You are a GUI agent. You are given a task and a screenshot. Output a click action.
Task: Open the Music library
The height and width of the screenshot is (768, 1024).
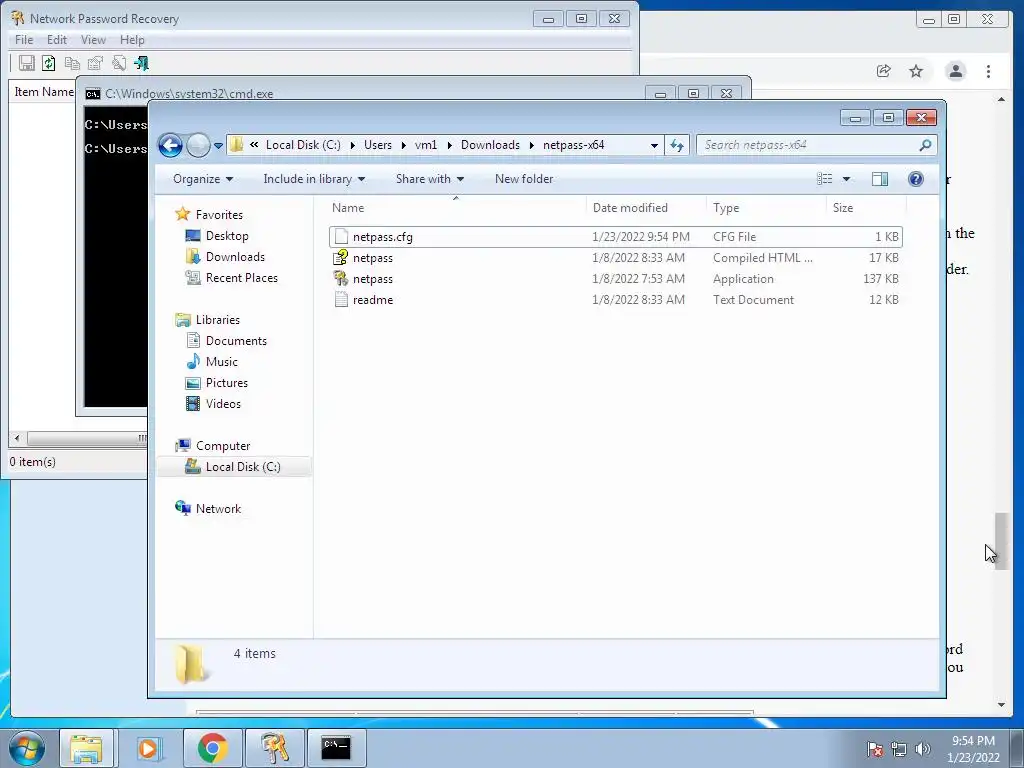(221, 362)
